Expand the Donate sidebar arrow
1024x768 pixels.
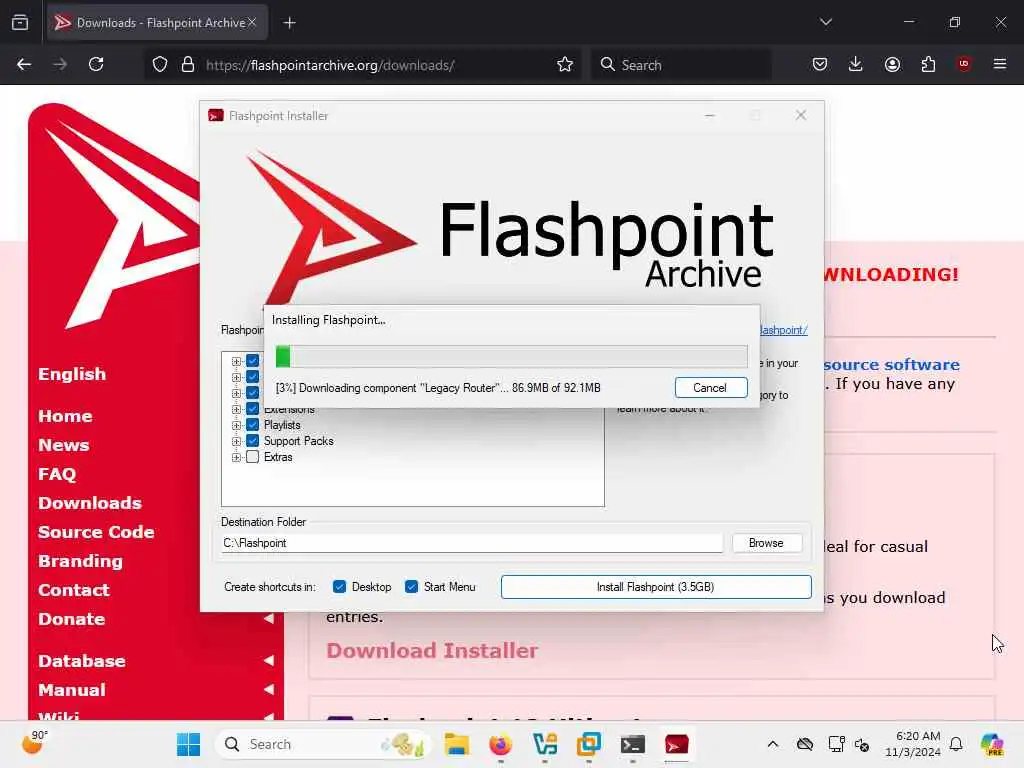[268, 618]
